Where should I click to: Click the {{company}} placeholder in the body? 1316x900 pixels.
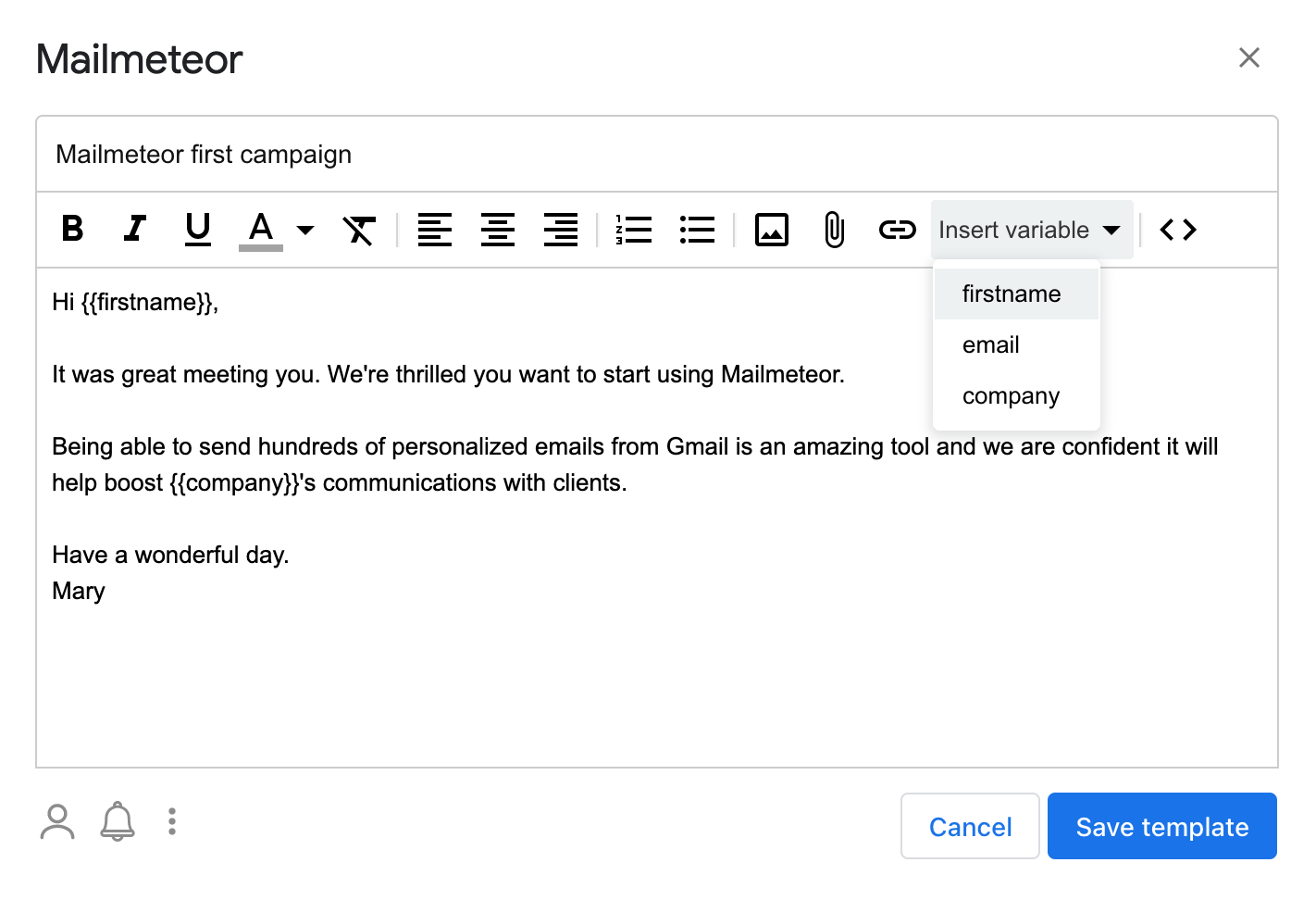pyautogui.click(x=234, y=483)
